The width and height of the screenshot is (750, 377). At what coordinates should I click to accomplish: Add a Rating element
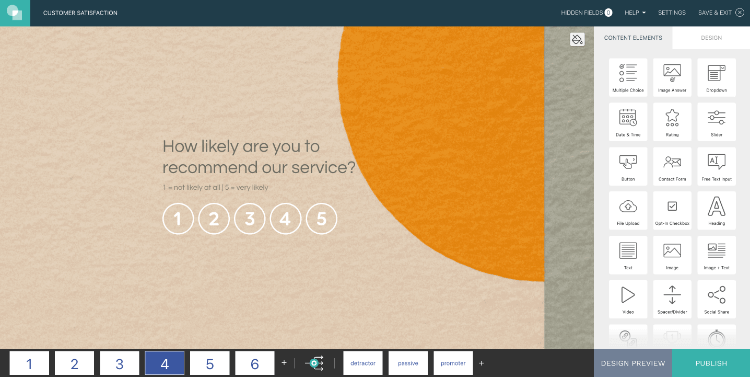pos(672,122)
